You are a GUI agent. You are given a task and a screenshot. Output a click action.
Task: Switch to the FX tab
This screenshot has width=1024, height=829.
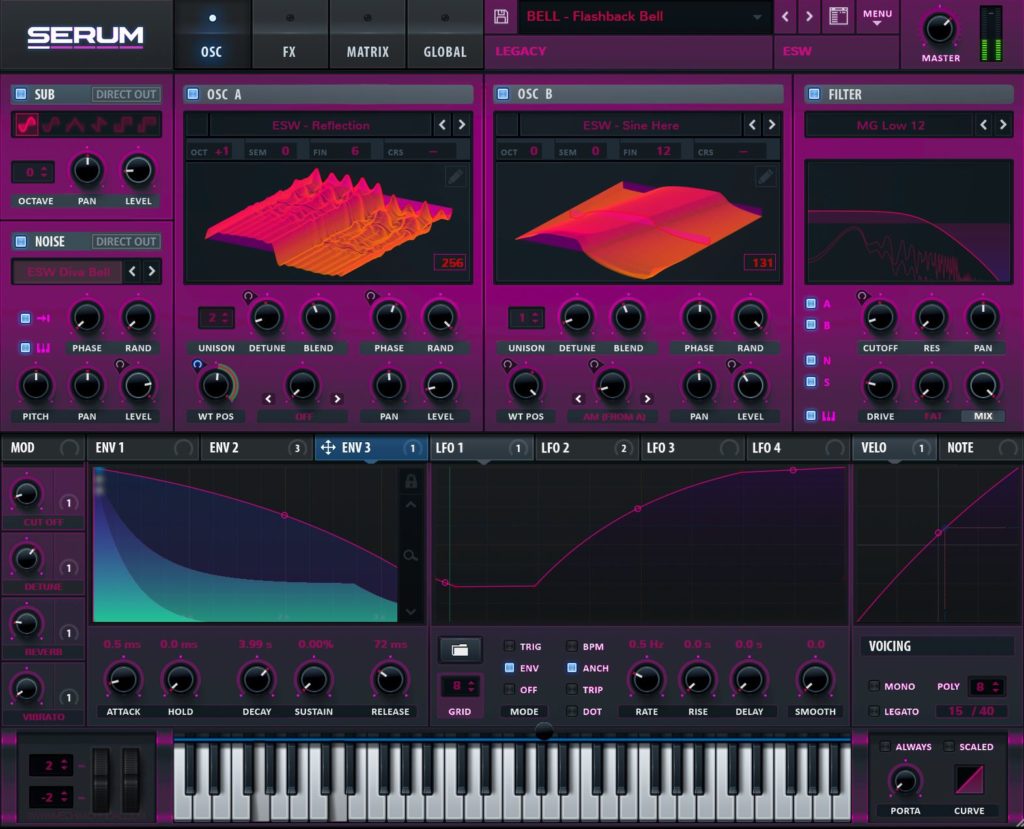[x=289, y=34]
